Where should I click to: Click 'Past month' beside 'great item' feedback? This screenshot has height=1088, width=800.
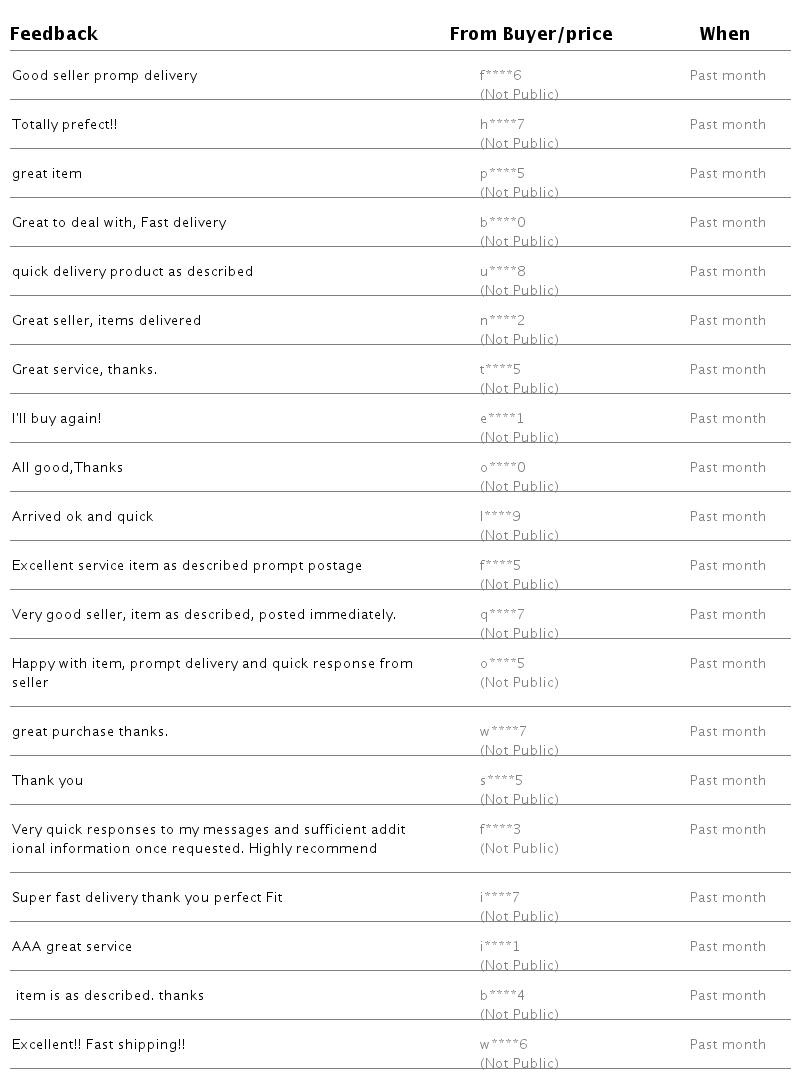coord(727,174)
